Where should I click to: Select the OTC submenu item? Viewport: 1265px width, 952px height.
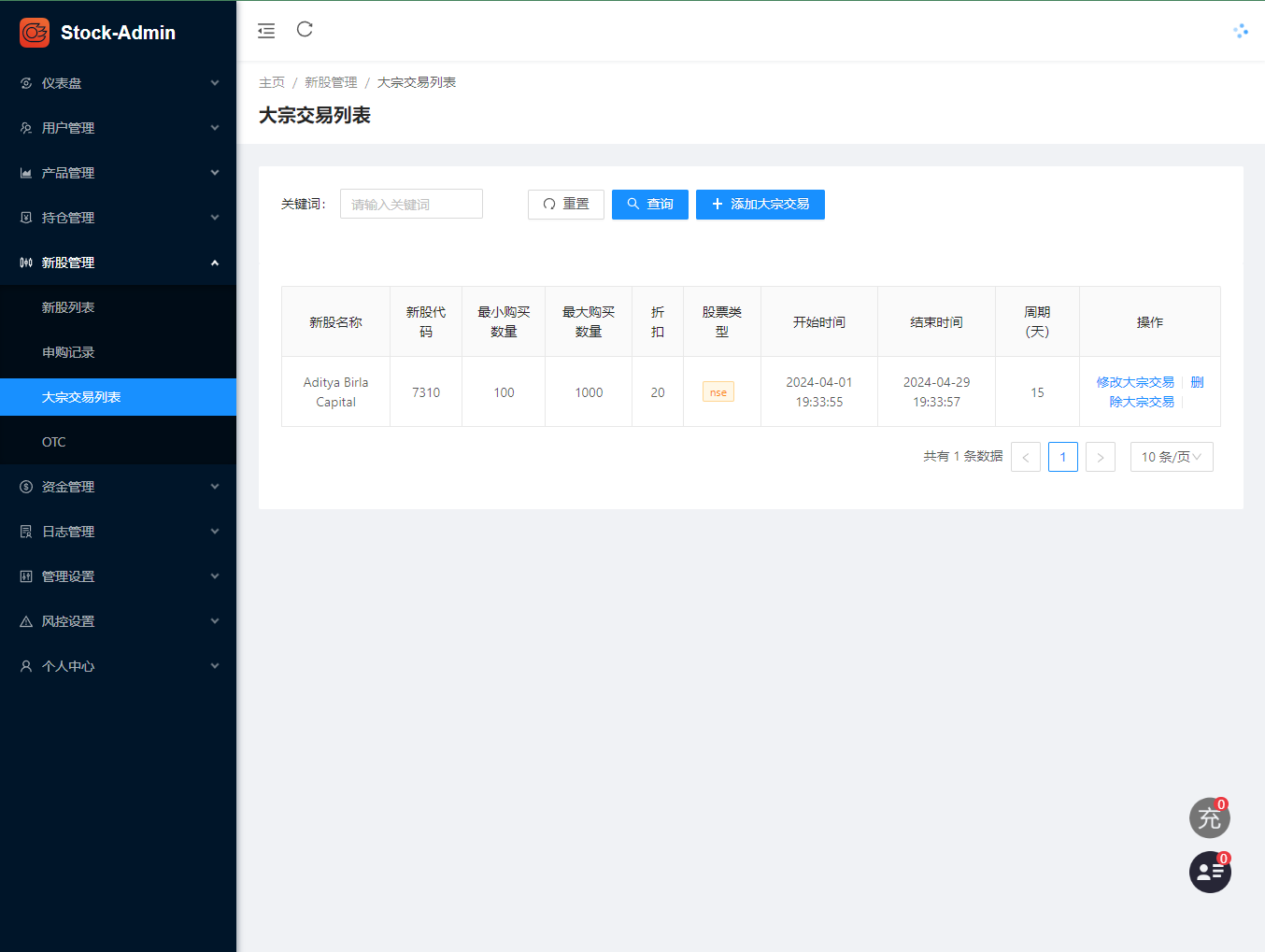pos(54,442)
